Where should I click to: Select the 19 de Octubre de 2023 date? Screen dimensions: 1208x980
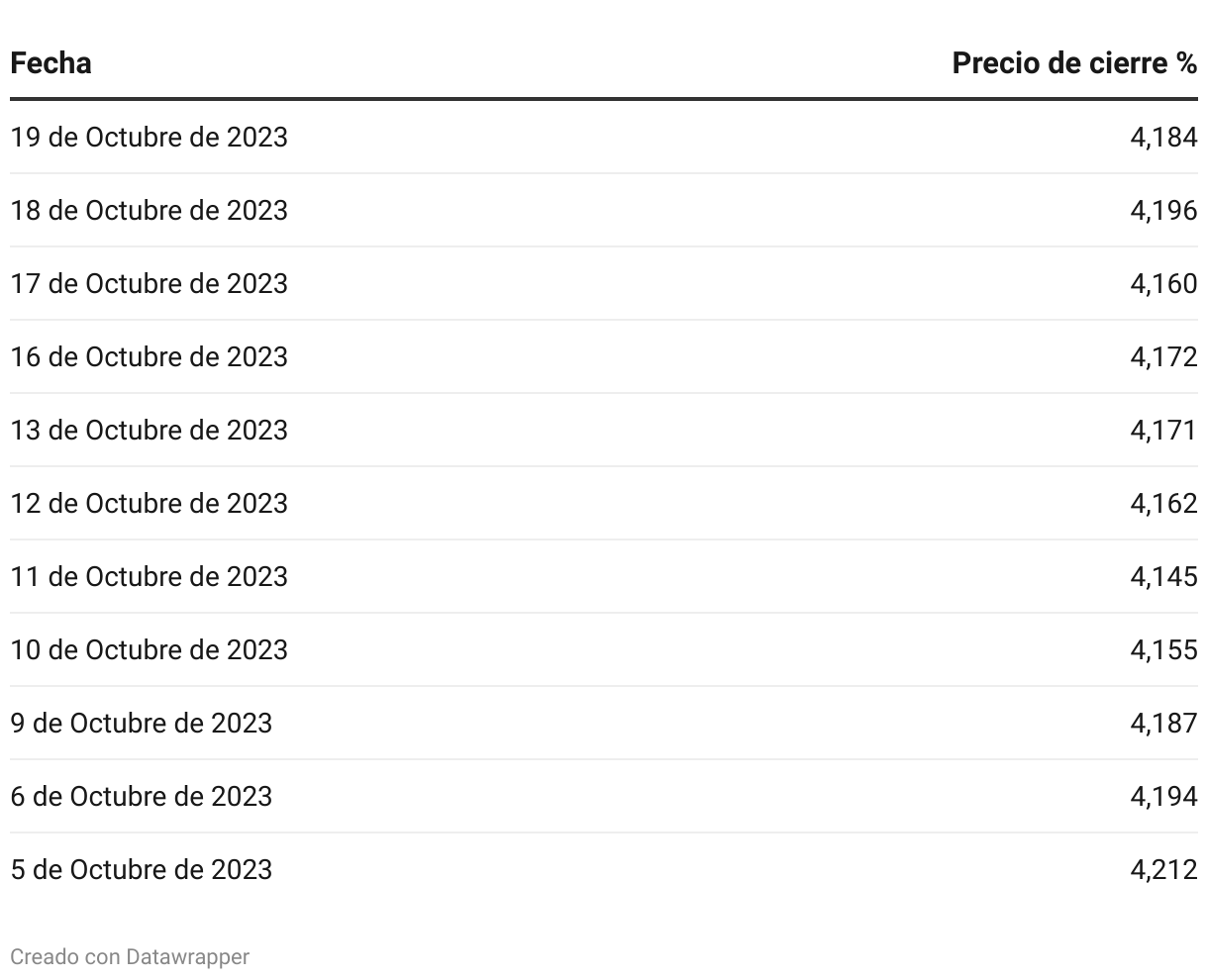(149, 137)
